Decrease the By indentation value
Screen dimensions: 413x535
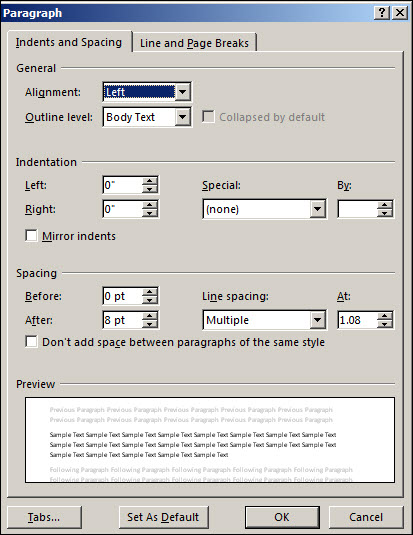(x=385, y=213)
